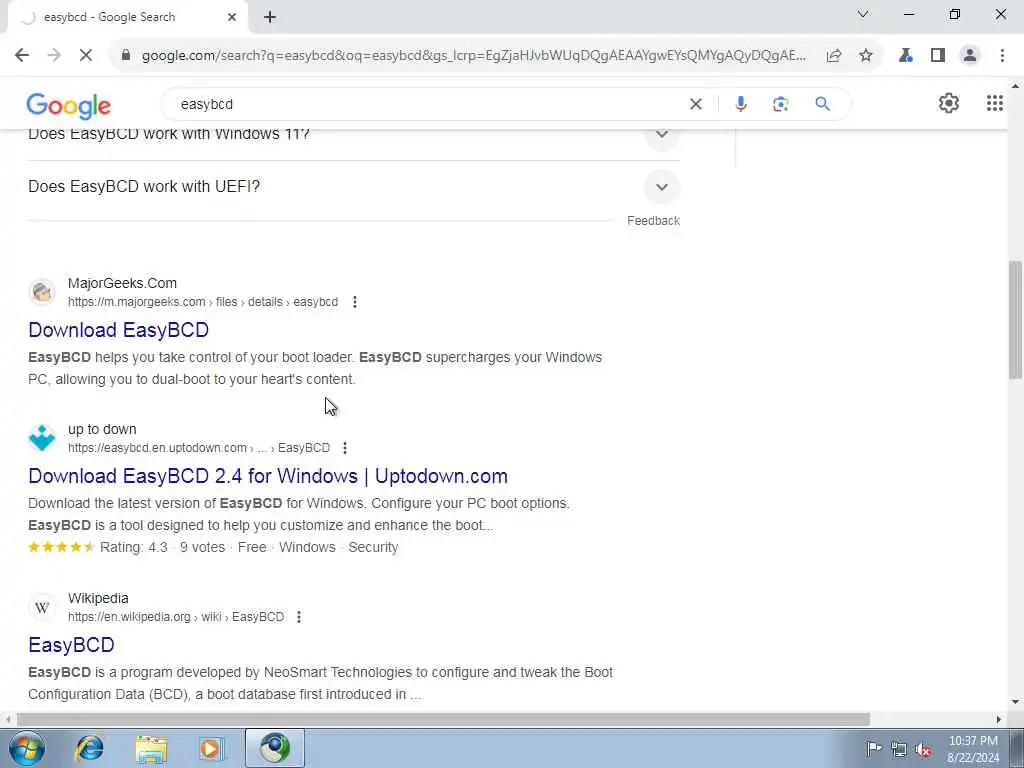Go back to previous page
Image resolution: width=1024 pixels, height=768 pixels.
click(22, 56)
